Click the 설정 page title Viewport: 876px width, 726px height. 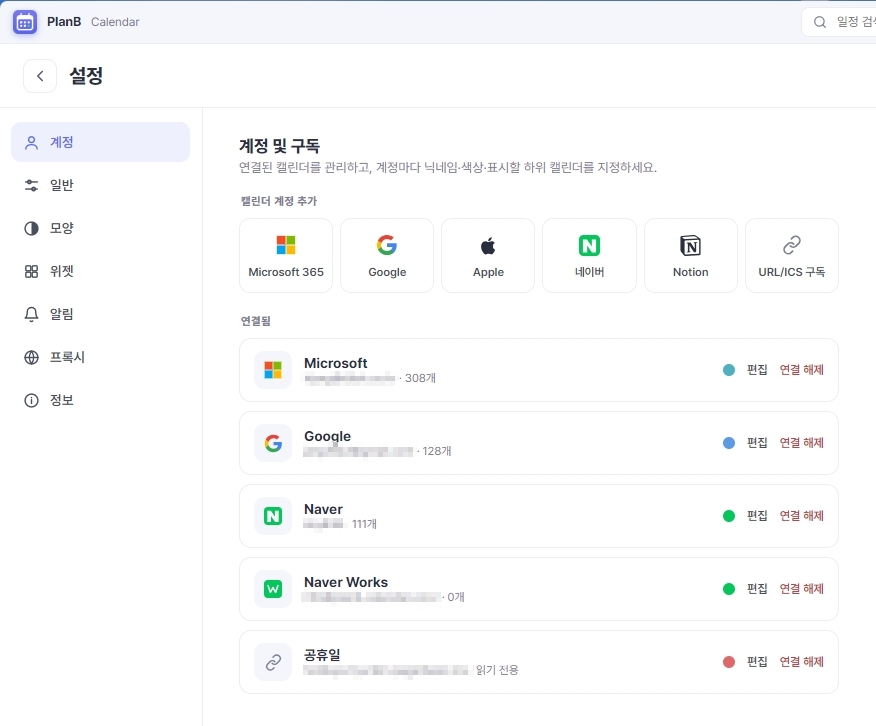(x=86, y=76)
